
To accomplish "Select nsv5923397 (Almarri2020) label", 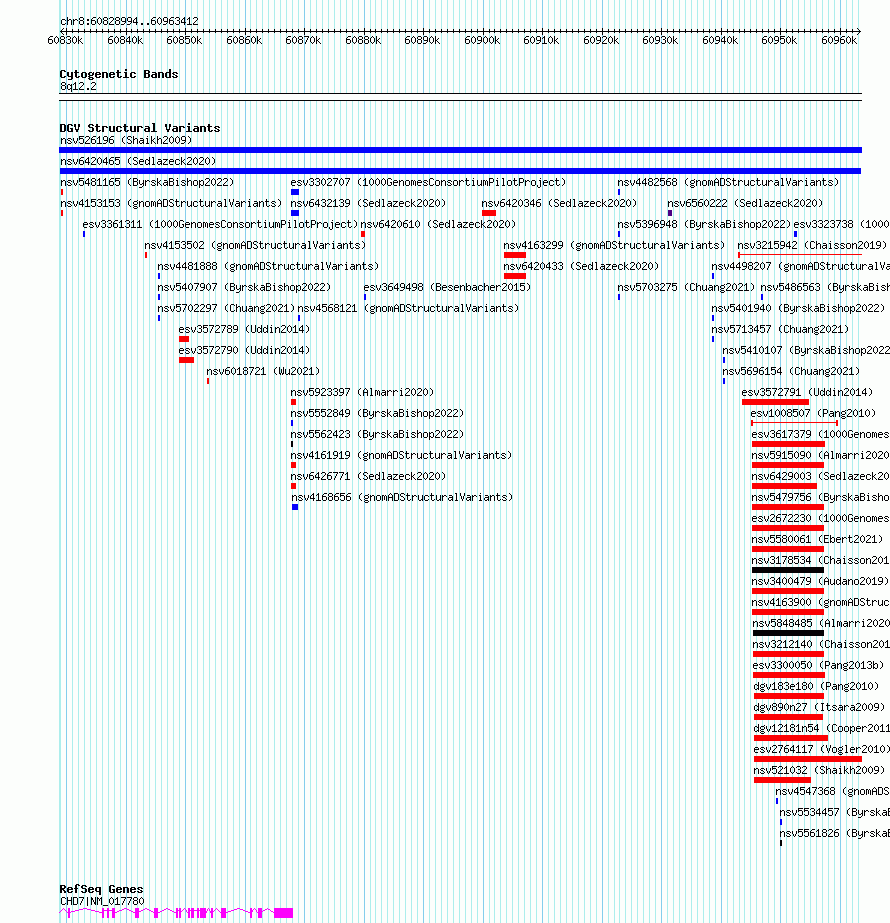I will coord(362,392).
